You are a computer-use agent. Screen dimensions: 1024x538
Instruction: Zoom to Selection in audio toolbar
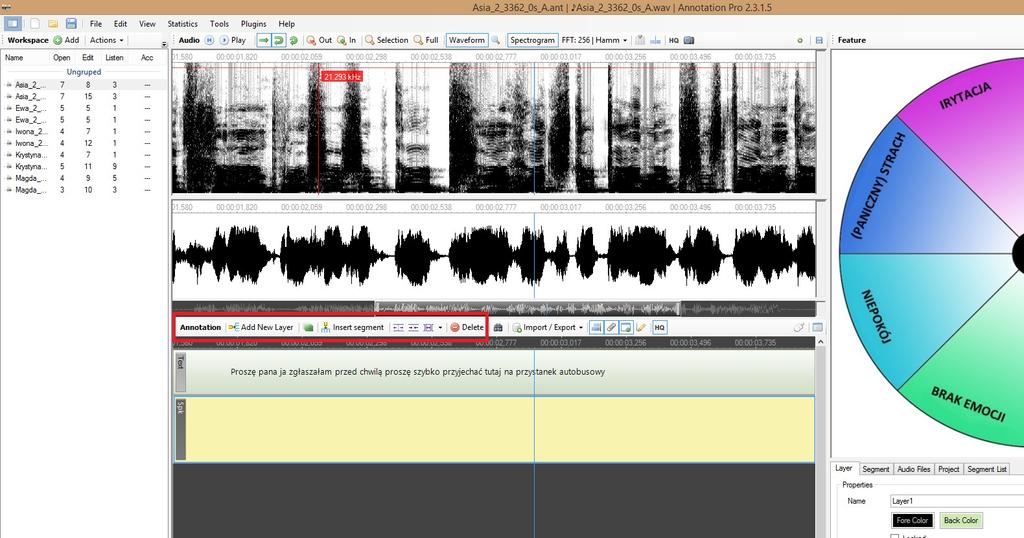click(x=386, y=40)
